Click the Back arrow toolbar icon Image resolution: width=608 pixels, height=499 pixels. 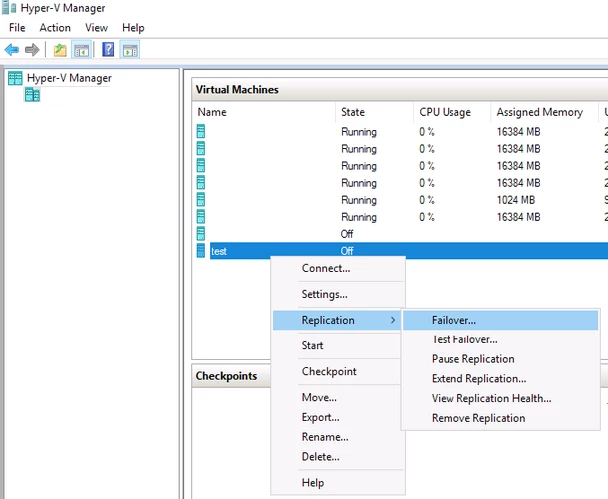click(12, 50)
